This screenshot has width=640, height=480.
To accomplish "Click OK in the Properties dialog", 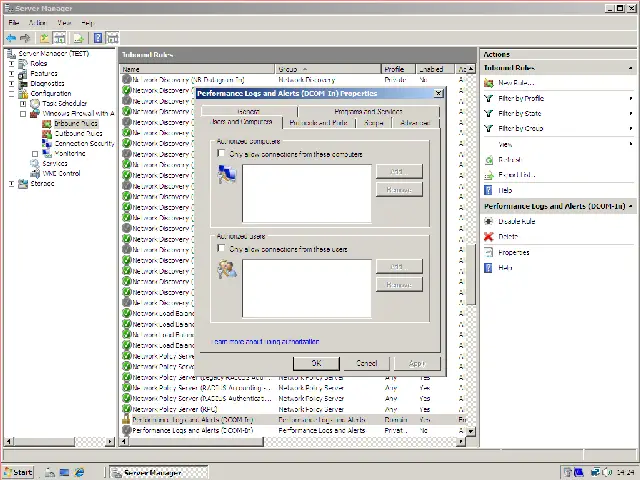I will 316,363.
